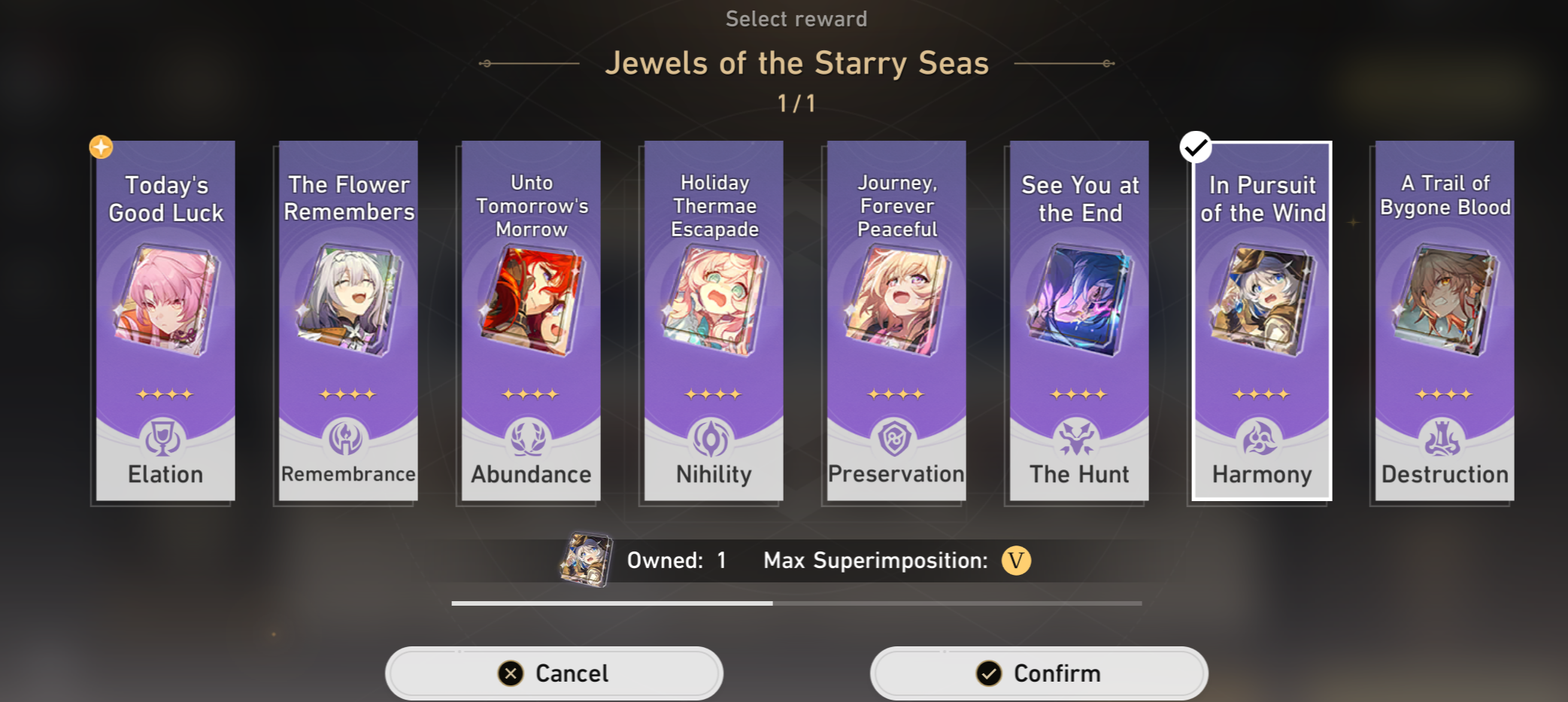1568x702 pixels.
Task: Click gold badge on Today's Good Luck card
Action: pos(101,147)
